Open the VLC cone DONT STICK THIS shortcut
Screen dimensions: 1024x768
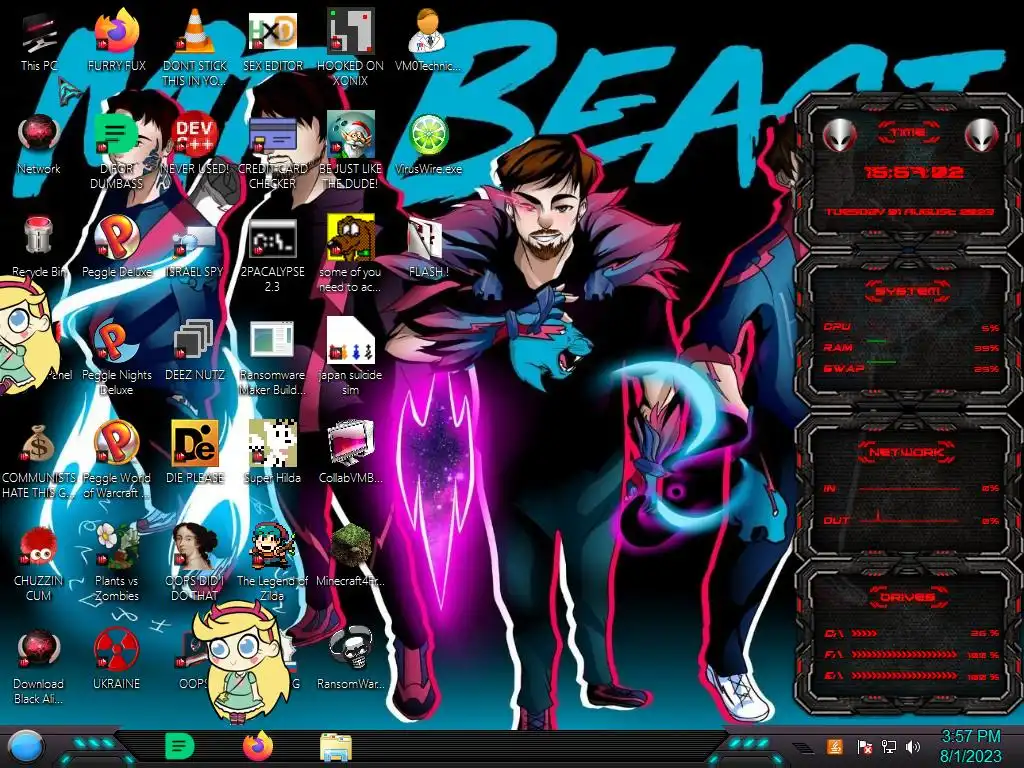pos(195,47)
